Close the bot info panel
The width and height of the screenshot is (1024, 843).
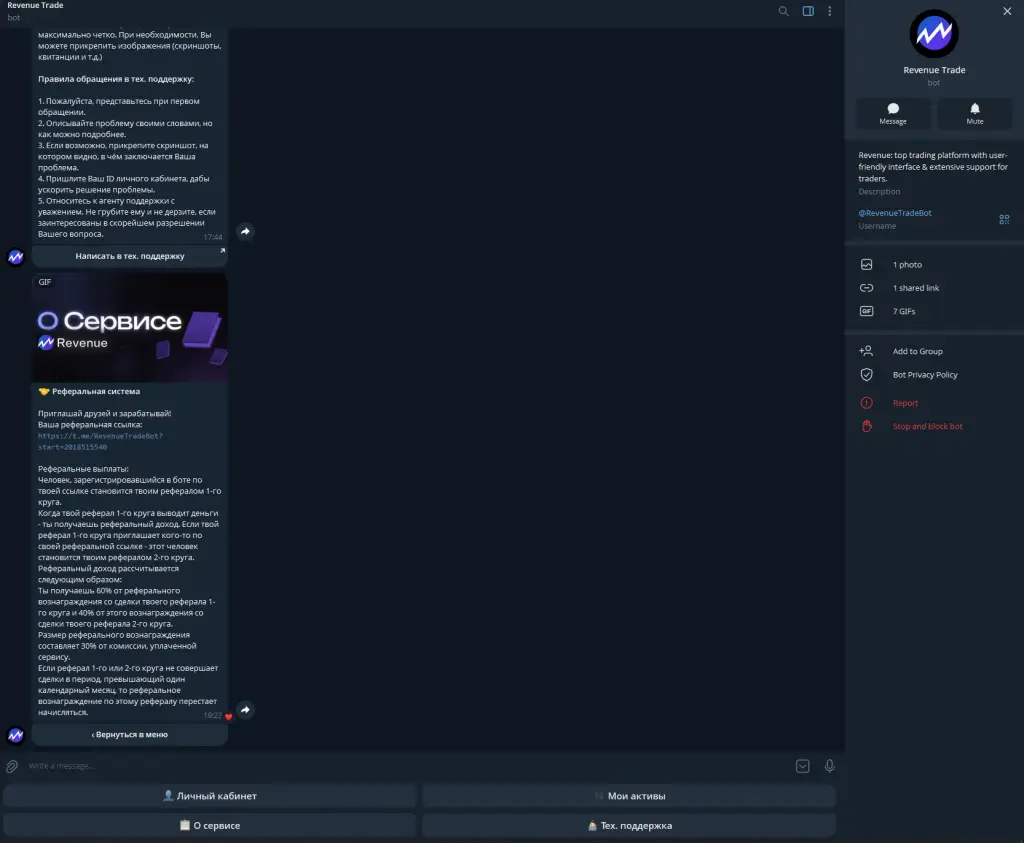tap(1007, 11)
